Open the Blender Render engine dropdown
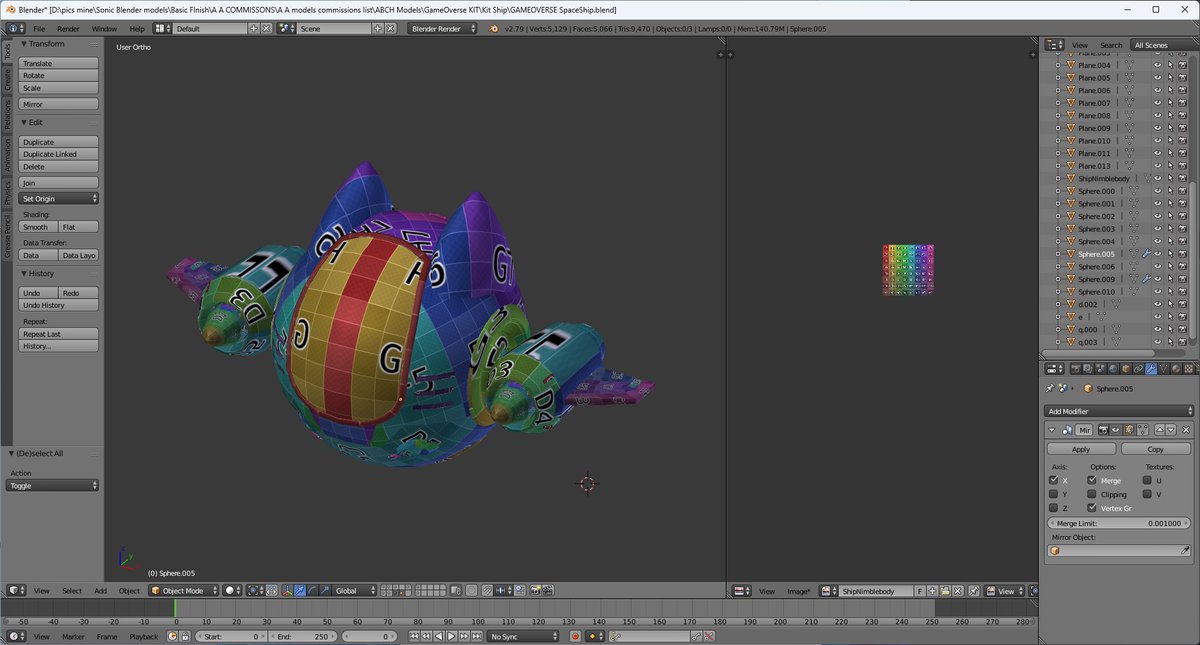The height and width of the screenshot is (645, 1200). (443, 29)
